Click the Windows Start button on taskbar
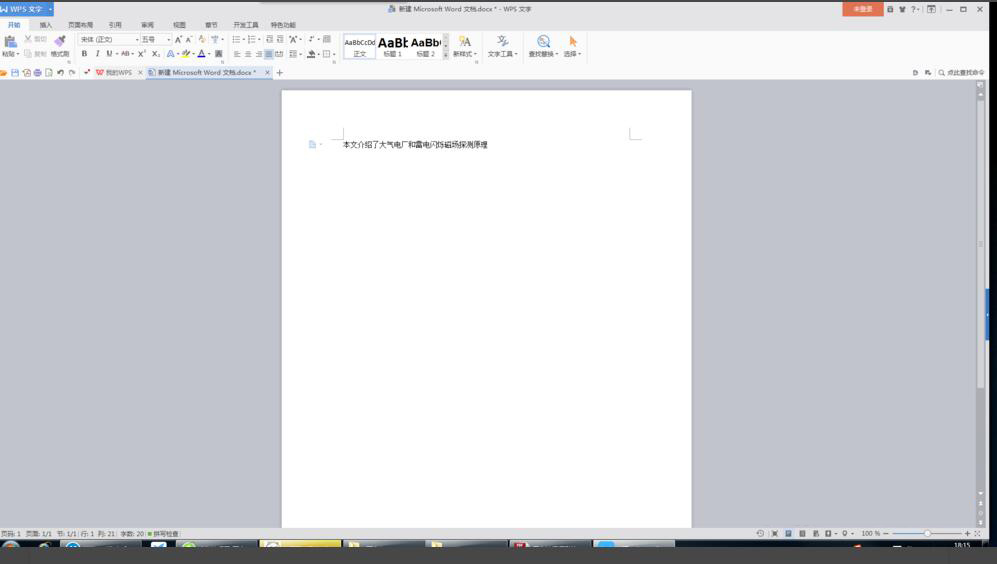The width and height of the screenshot is (997, 564). pos(11,546)
